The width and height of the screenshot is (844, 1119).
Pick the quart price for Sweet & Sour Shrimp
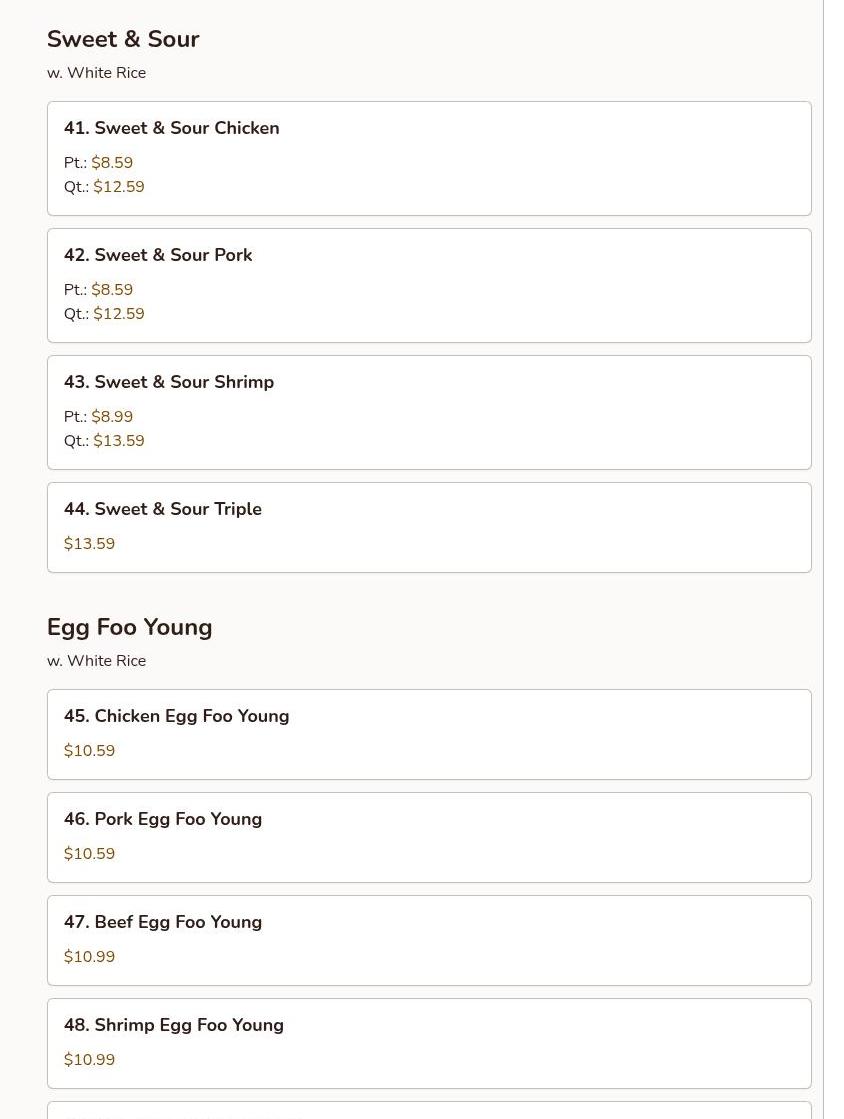119,441
